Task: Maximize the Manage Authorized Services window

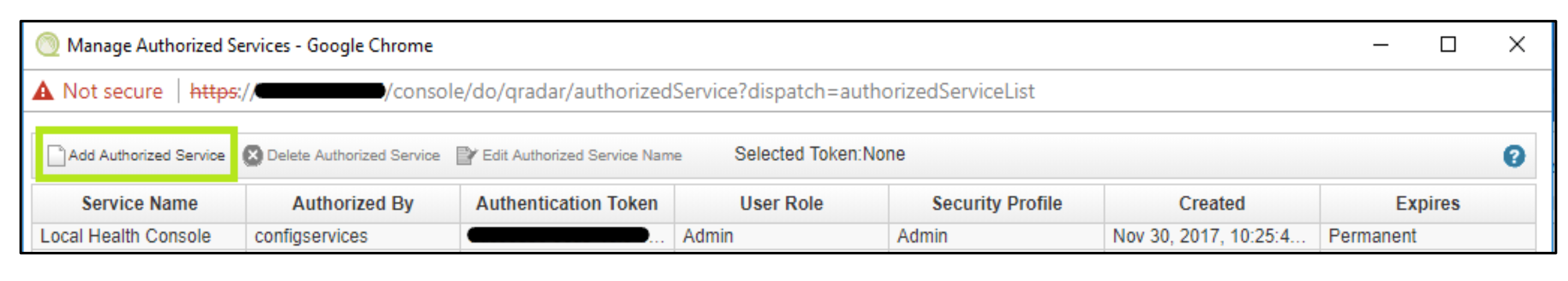Action: (1448, 45)
